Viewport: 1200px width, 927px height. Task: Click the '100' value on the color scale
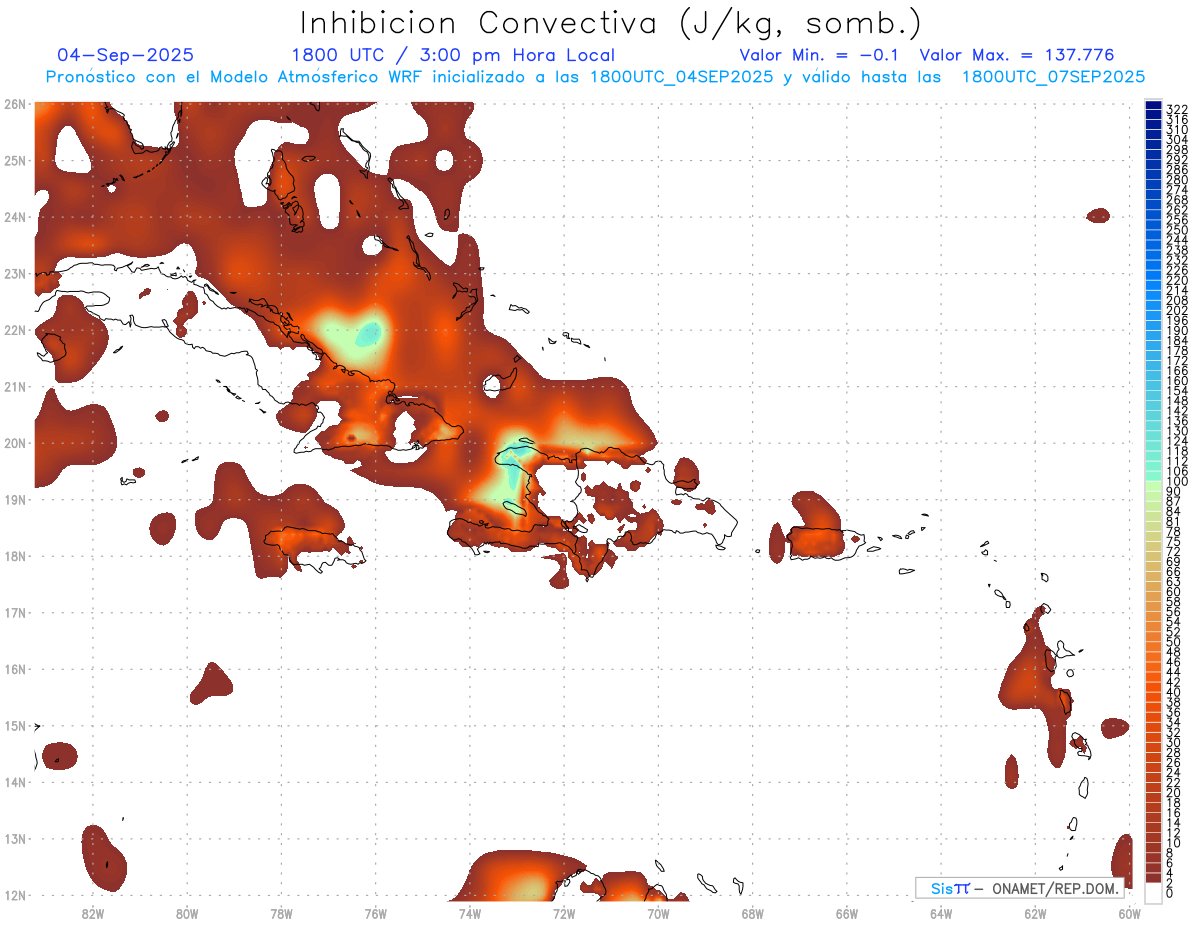[x=1177, y=482]
